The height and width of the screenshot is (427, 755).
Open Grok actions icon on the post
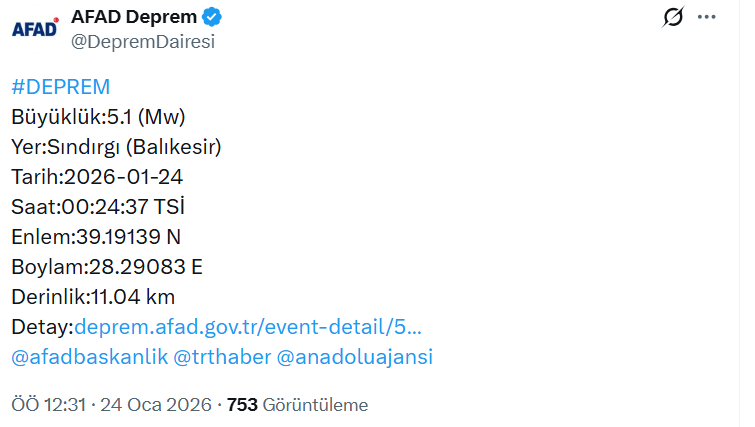click(673, 18)
